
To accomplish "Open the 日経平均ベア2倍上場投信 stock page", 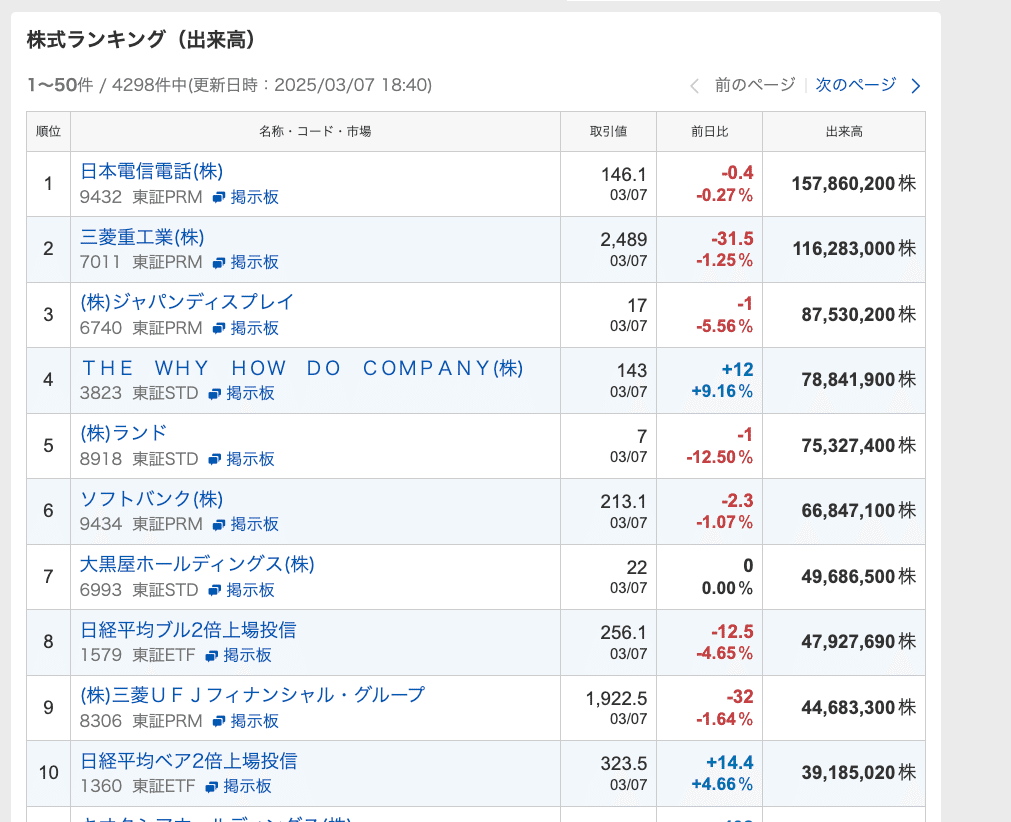I will click(x=188, y=761).
